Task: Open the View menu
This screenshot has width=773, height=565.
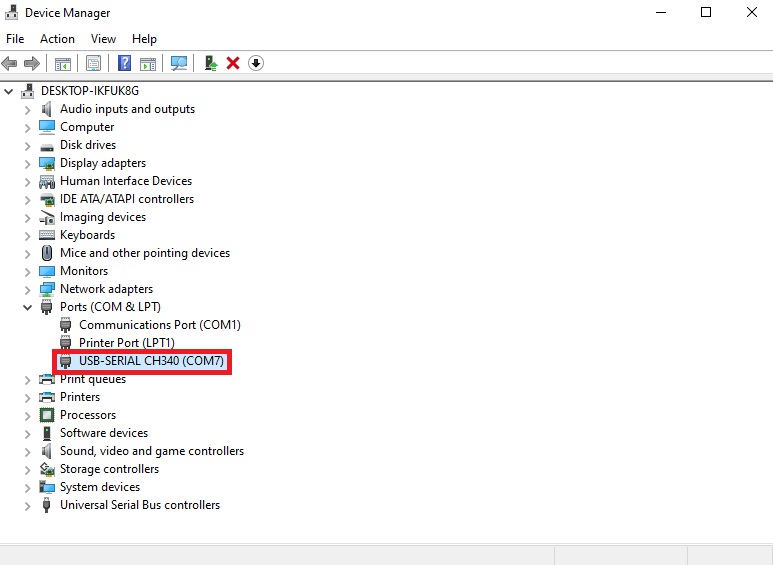Action: coord(103,39)
